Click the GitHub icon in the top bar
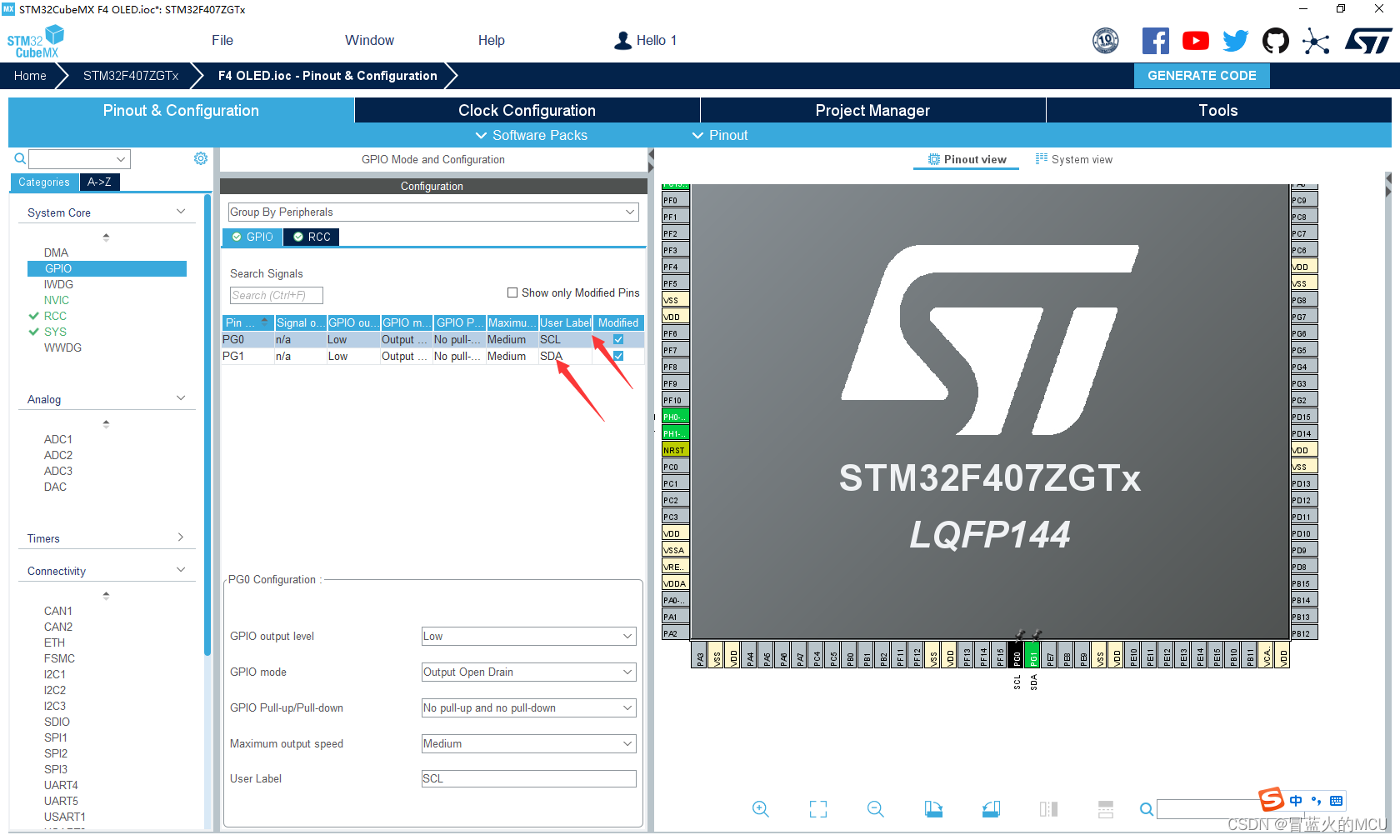This screenshot has width=1400, height=840. click(x=1275, y=40)
